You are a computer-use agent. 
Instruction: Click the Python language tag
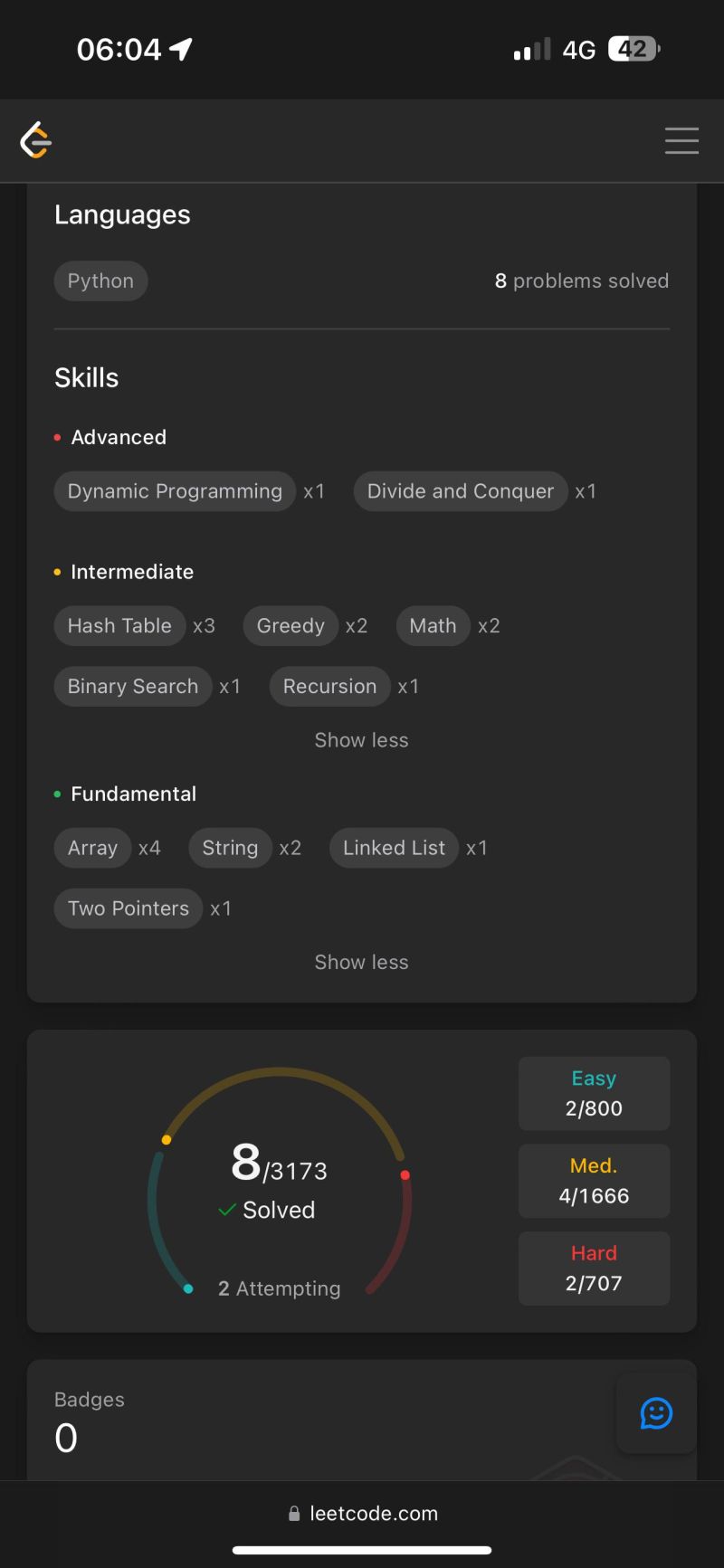[x=100, y=281]
